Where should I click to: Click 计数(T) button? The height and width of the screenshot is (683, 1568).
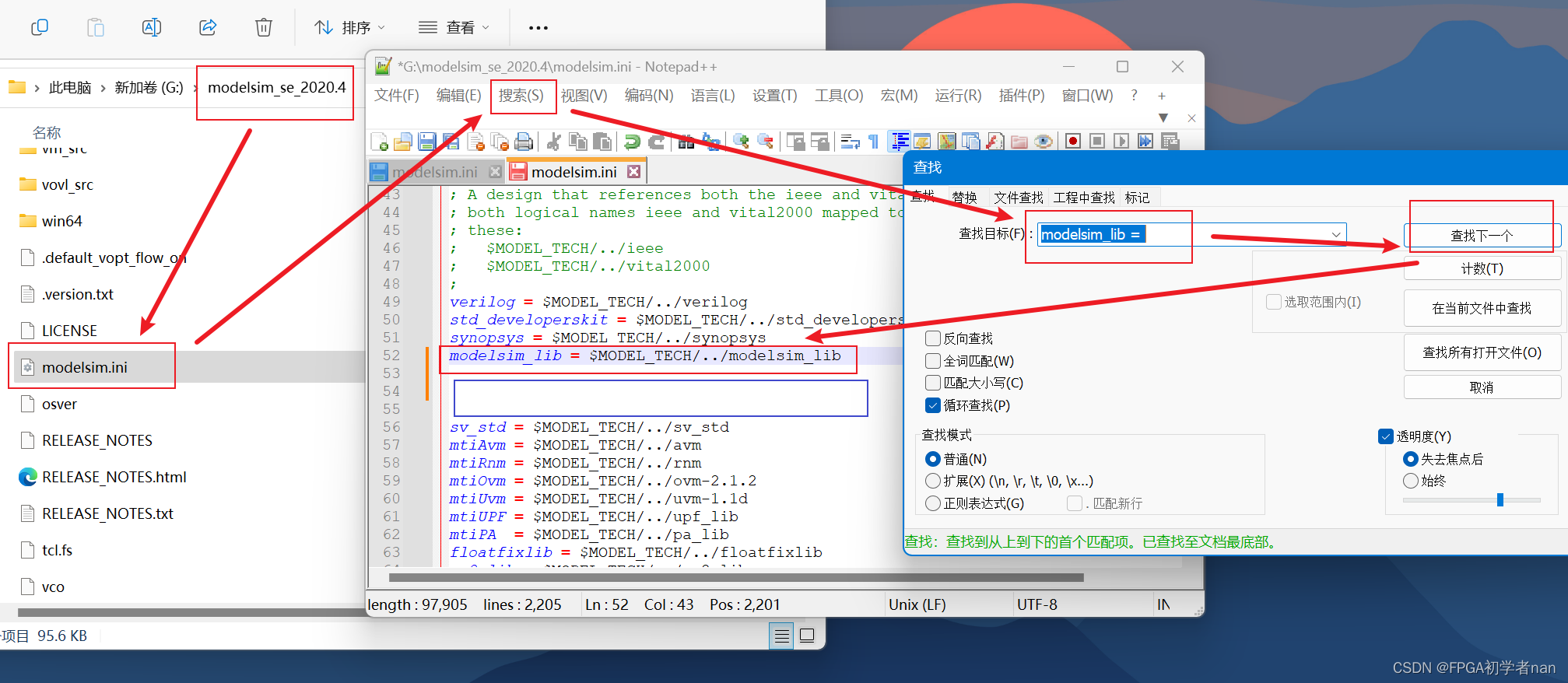(1482, 268)
